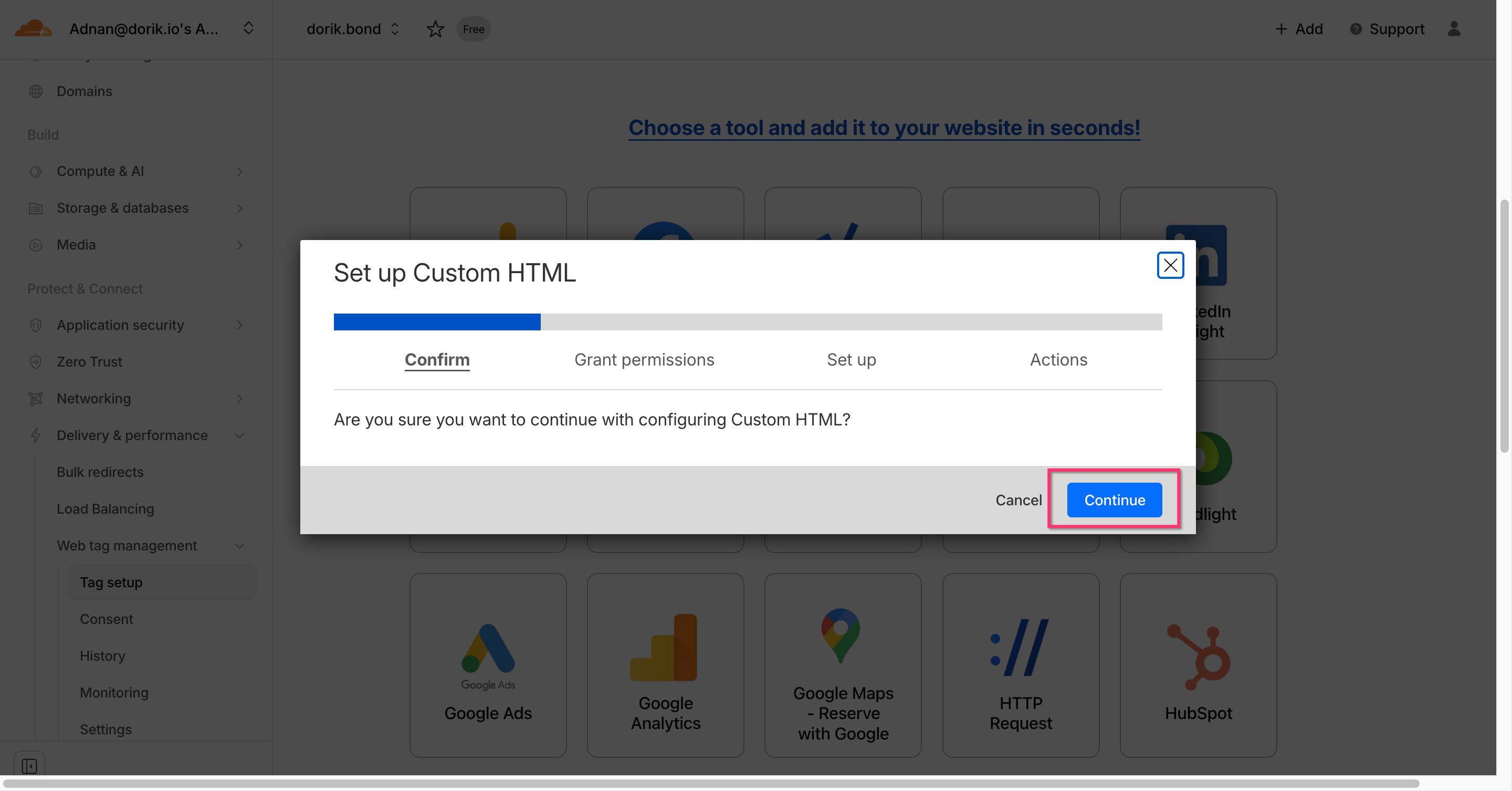Click the horizontal scrollbar at bottom

pos(710,783)
